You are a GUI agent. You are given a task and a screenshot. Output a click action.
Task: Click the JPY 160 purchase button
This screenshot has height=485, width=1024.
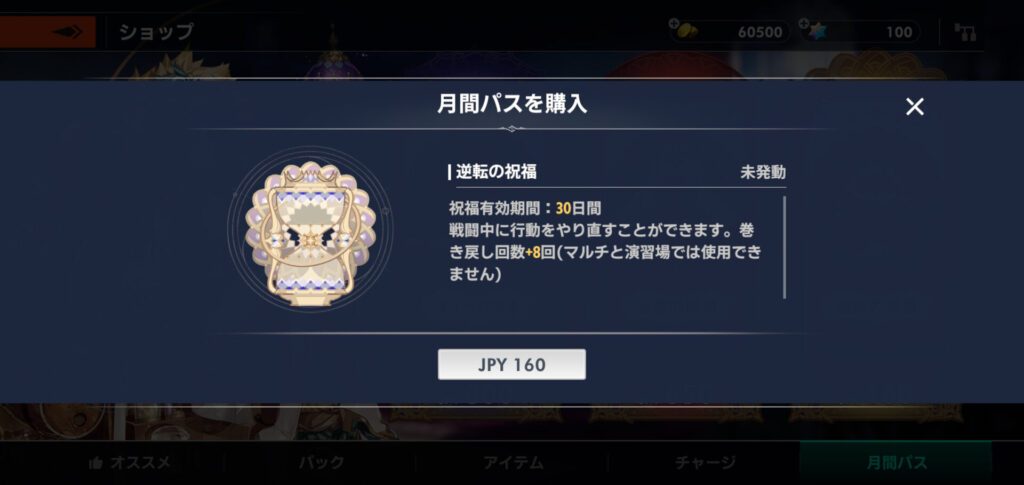click(x=511, y=364)
